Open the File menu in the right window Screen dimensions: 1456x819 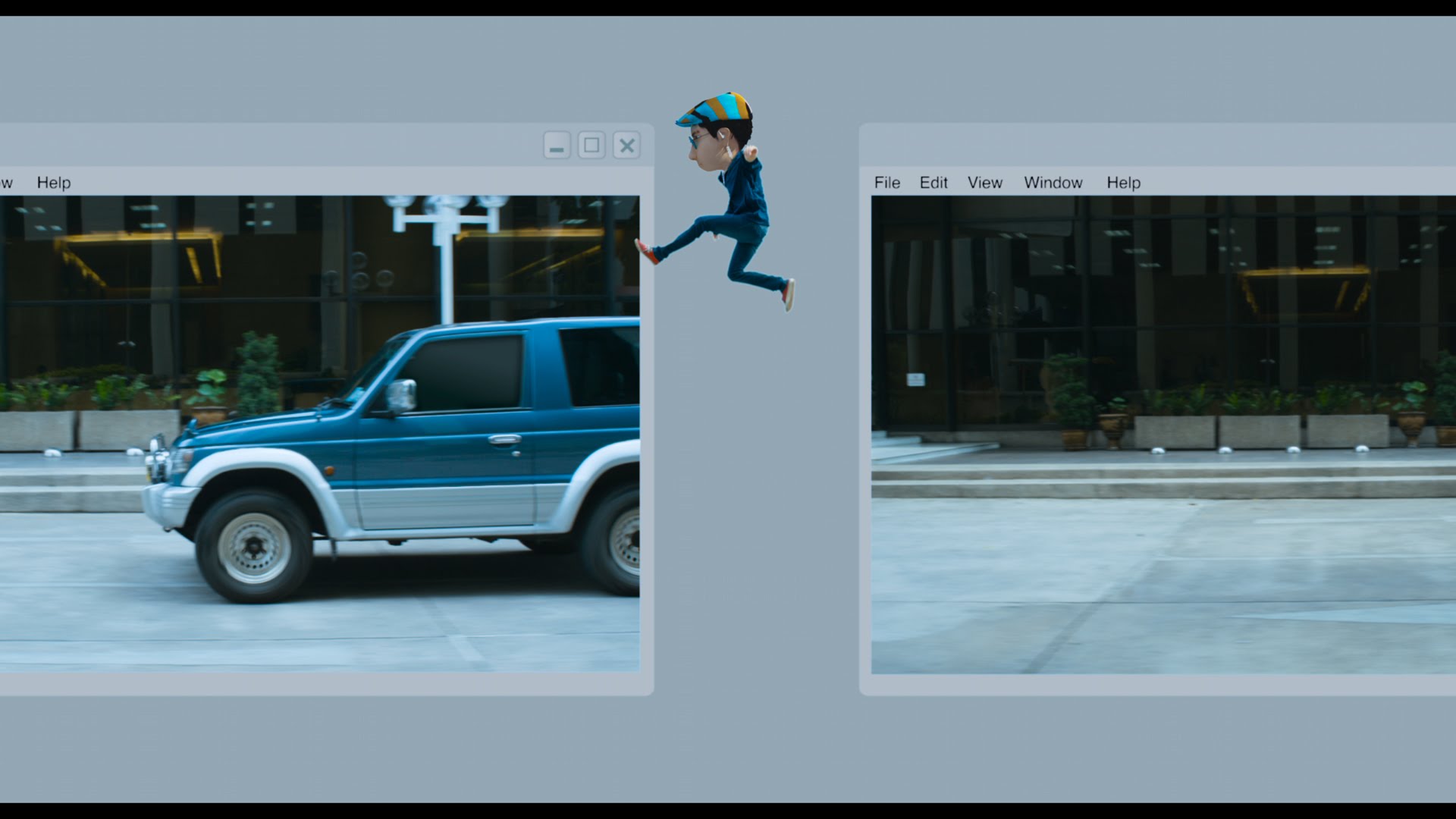886,183
